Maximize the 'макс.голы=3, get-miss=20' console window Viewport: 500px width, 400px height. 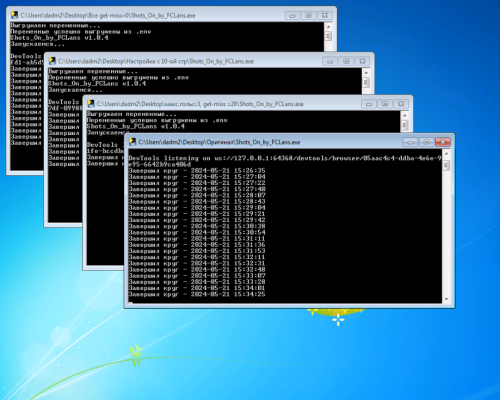tap(385, 104)
